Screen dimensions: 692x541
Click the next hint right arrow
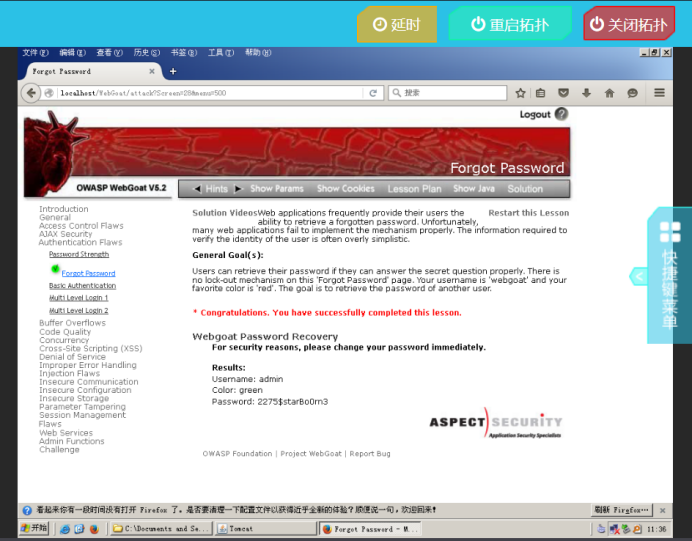tap(238, 189)
